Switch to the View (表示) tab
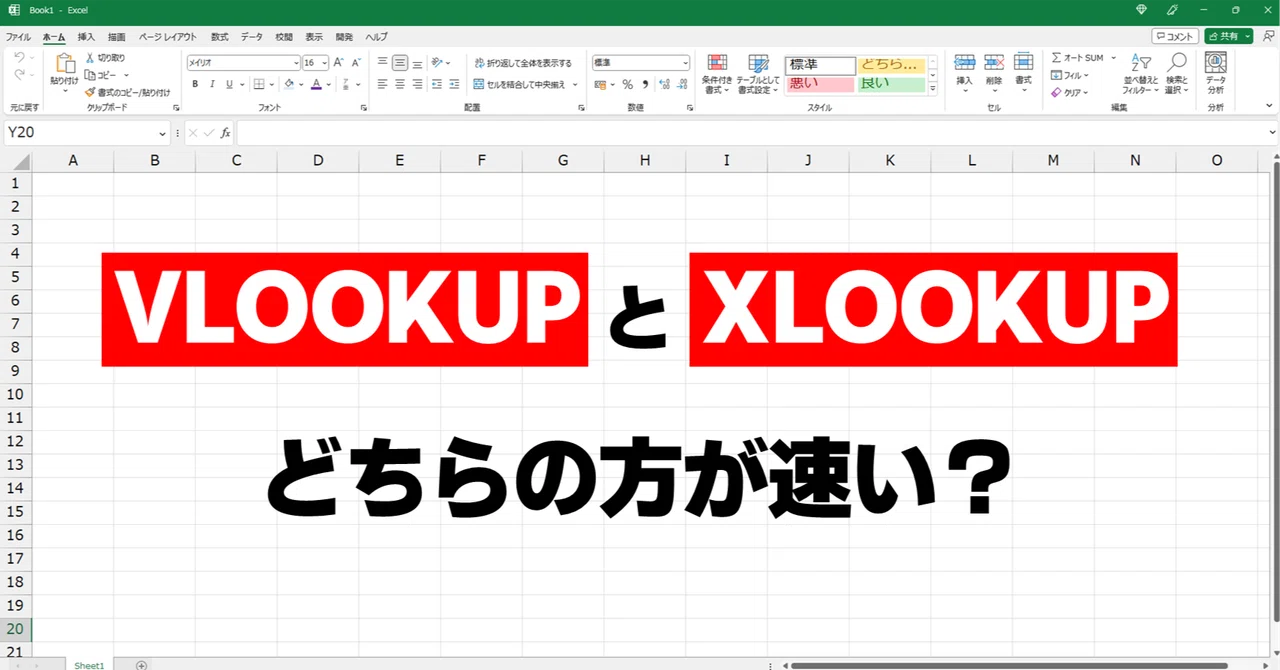Image resolution: width=1280 pixels, height=670 pixels. click(314, 37)
